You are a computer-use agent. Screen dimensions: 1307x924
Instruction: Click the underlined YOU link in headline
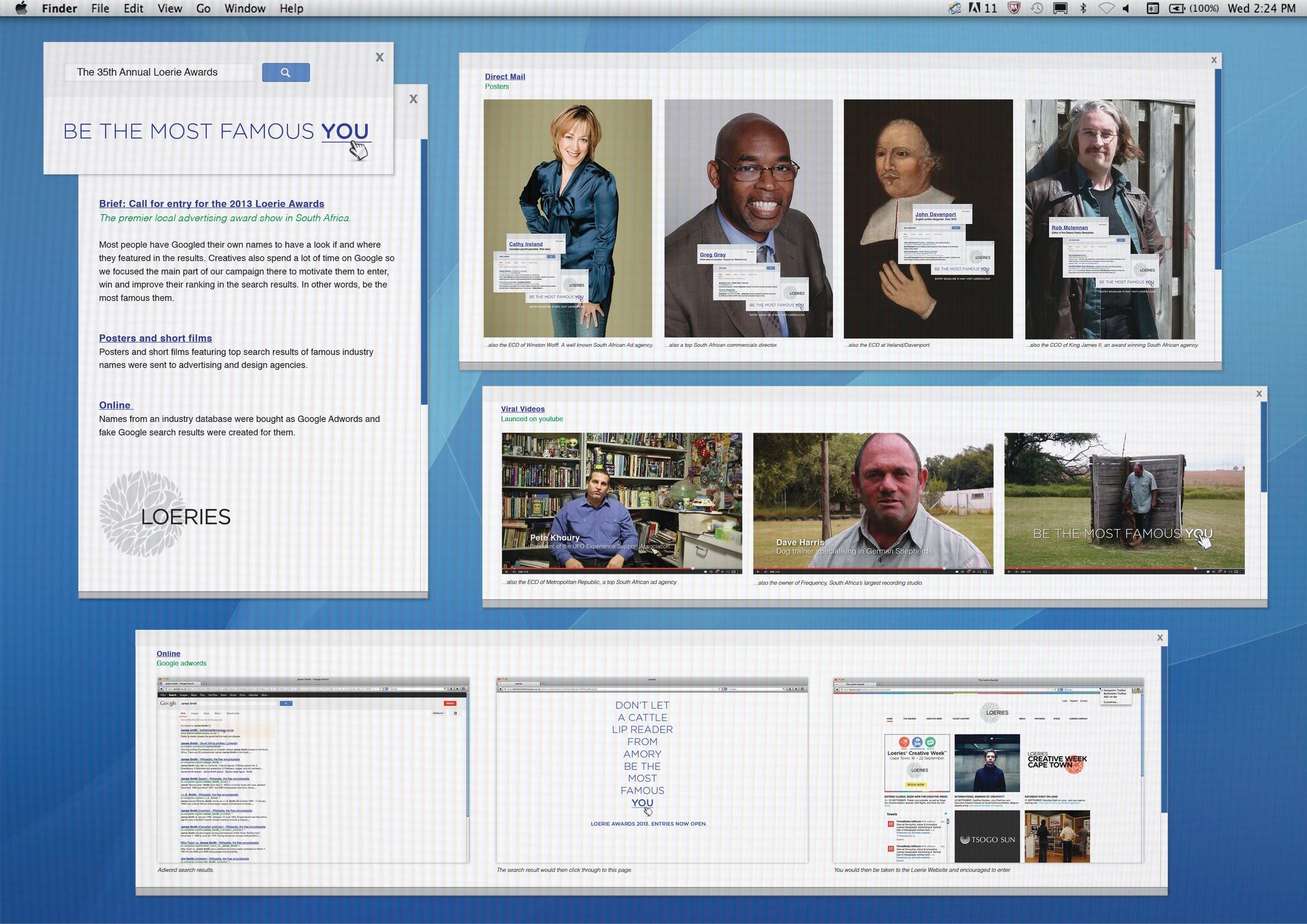pyautogui.click(x=345, y=131)
